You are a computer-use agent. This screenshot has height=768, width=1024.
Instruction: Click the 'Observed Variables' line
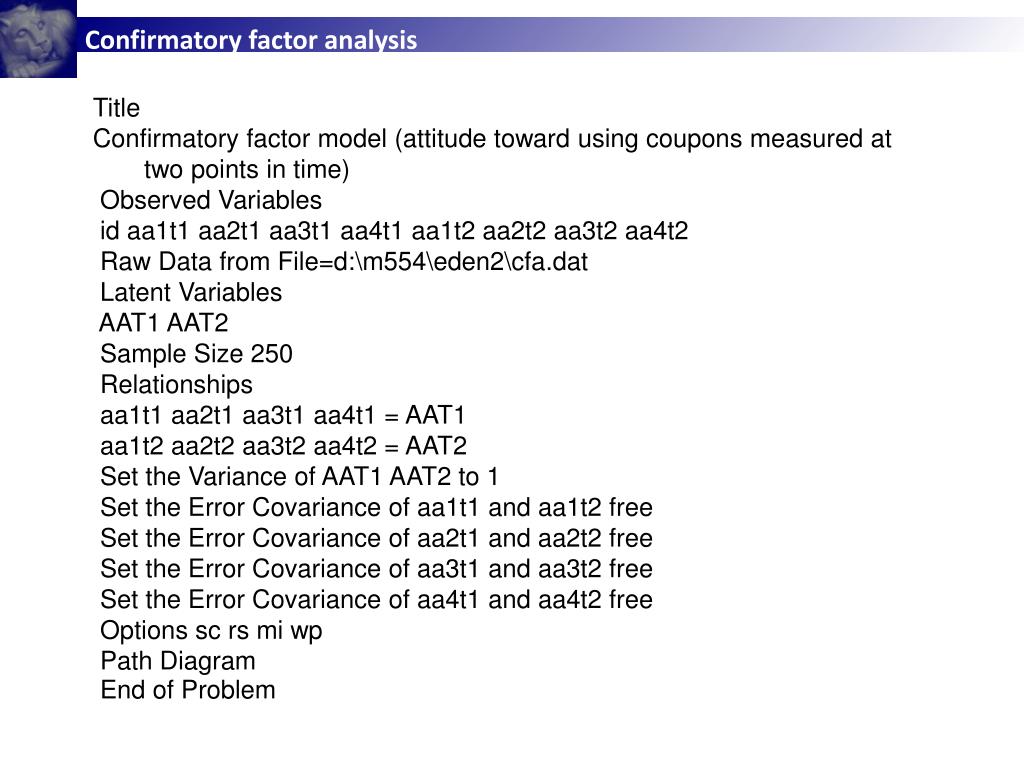(211, 200)
